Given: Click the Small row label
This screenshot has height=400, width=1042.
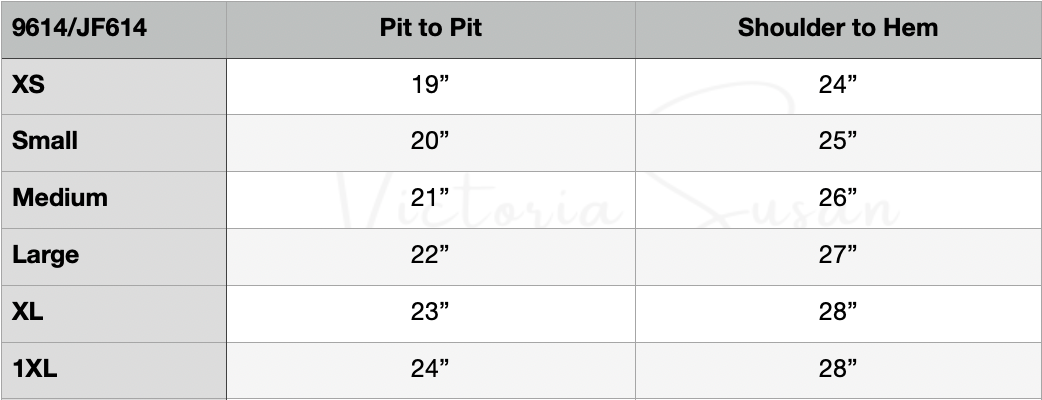Looking at the screenshot, I should [45, 141].
